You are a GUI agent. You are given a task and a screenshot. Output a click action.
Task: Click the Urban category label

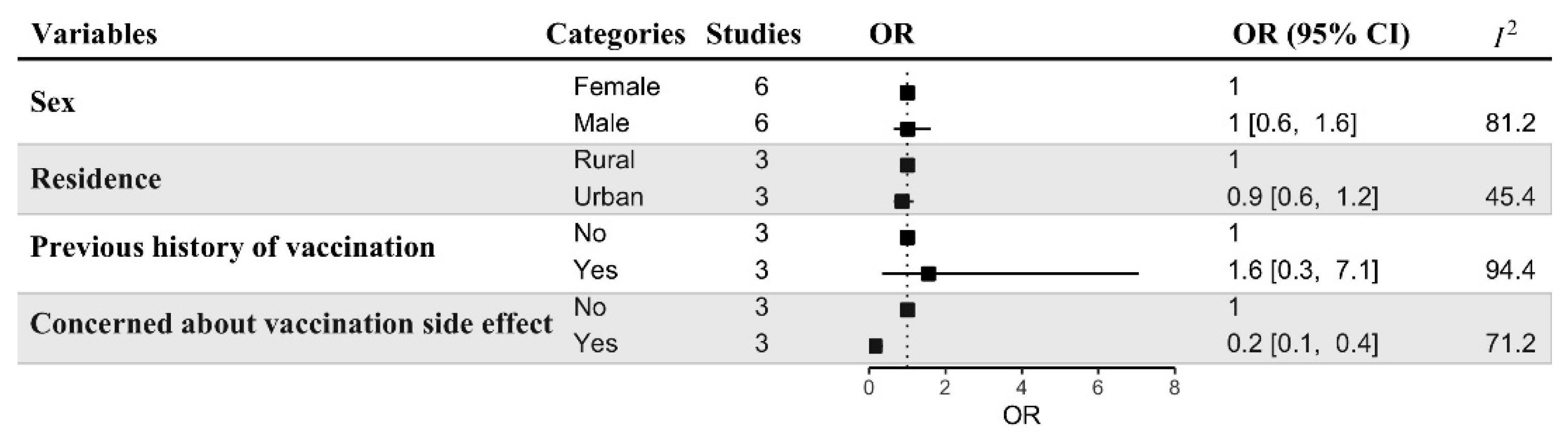pyautogui.click(x=608, y=197)
